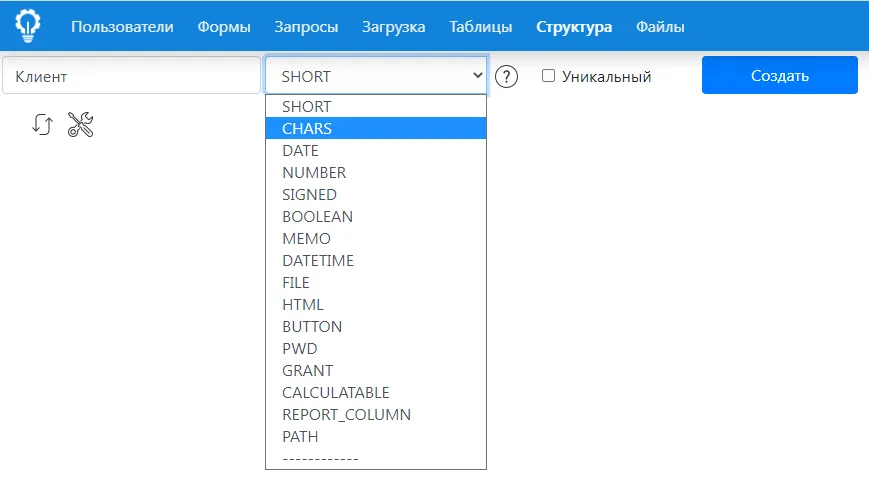The image size is (869, 485).
Task: Choose FILE type option
Action: [376, 282]
